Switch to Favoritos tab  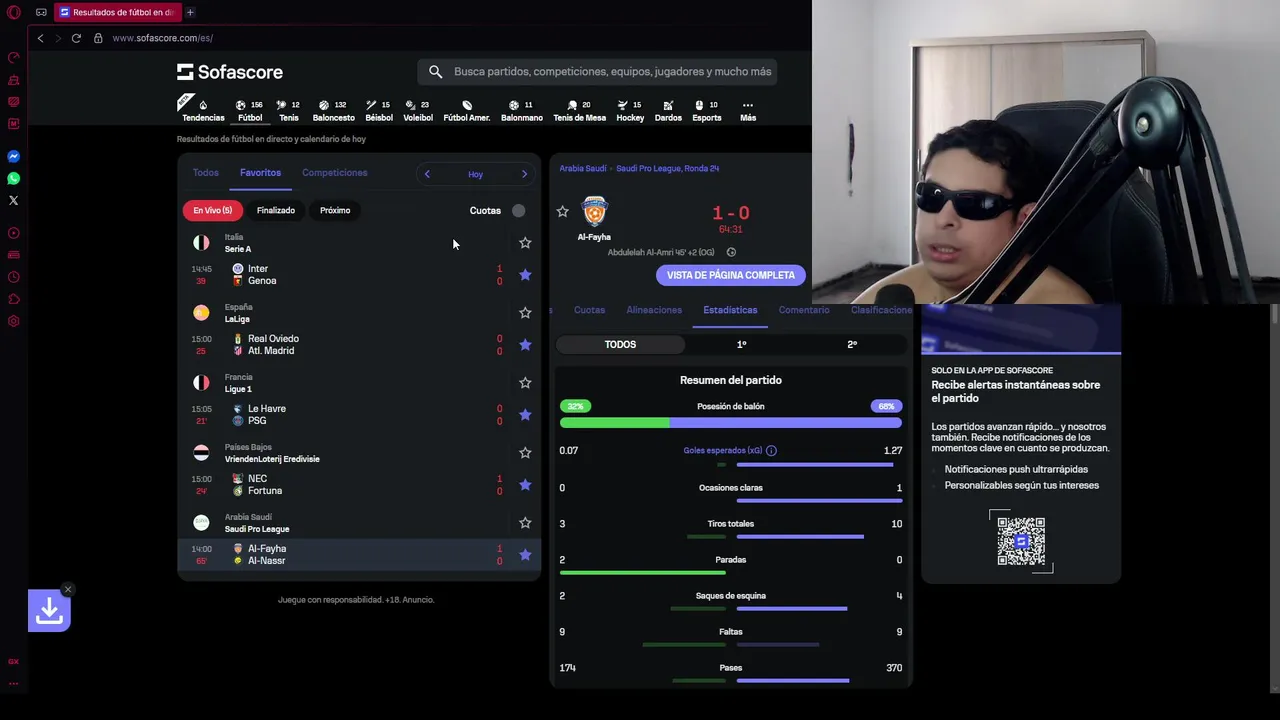pyautogui.click(x=260, y=172)
